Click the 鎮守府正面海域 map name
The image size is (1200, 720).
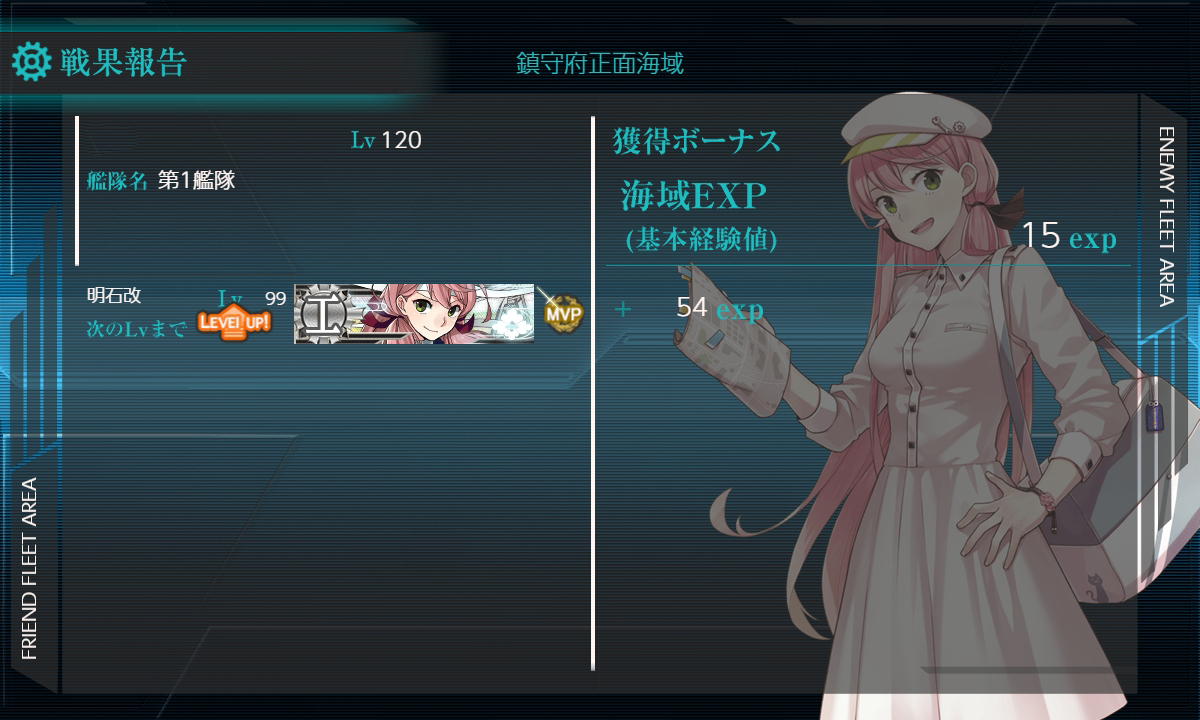point(600,64)
